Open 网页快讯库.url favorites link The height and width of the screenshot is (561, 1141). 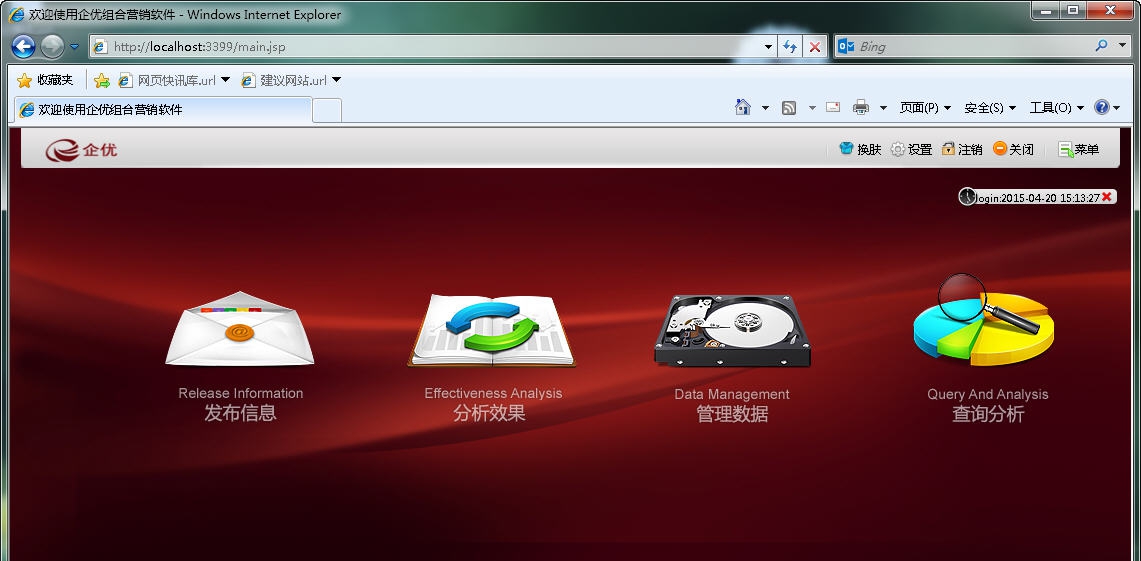coord(167,80)
